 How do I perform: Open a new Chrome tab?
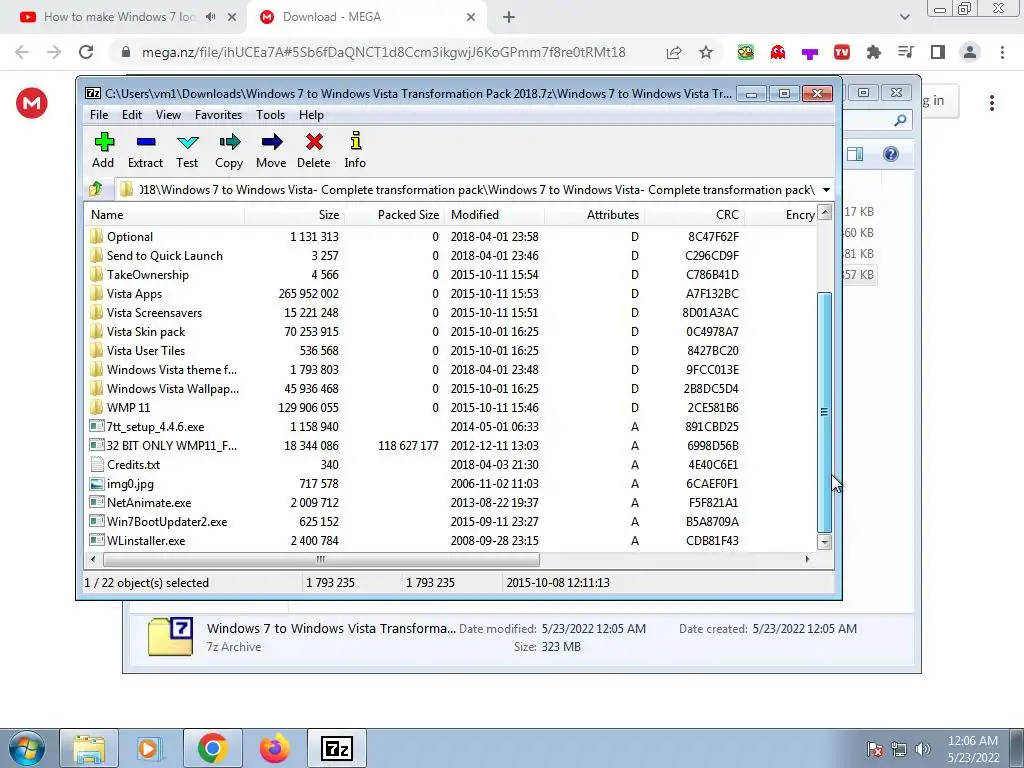tap(509, 17)
